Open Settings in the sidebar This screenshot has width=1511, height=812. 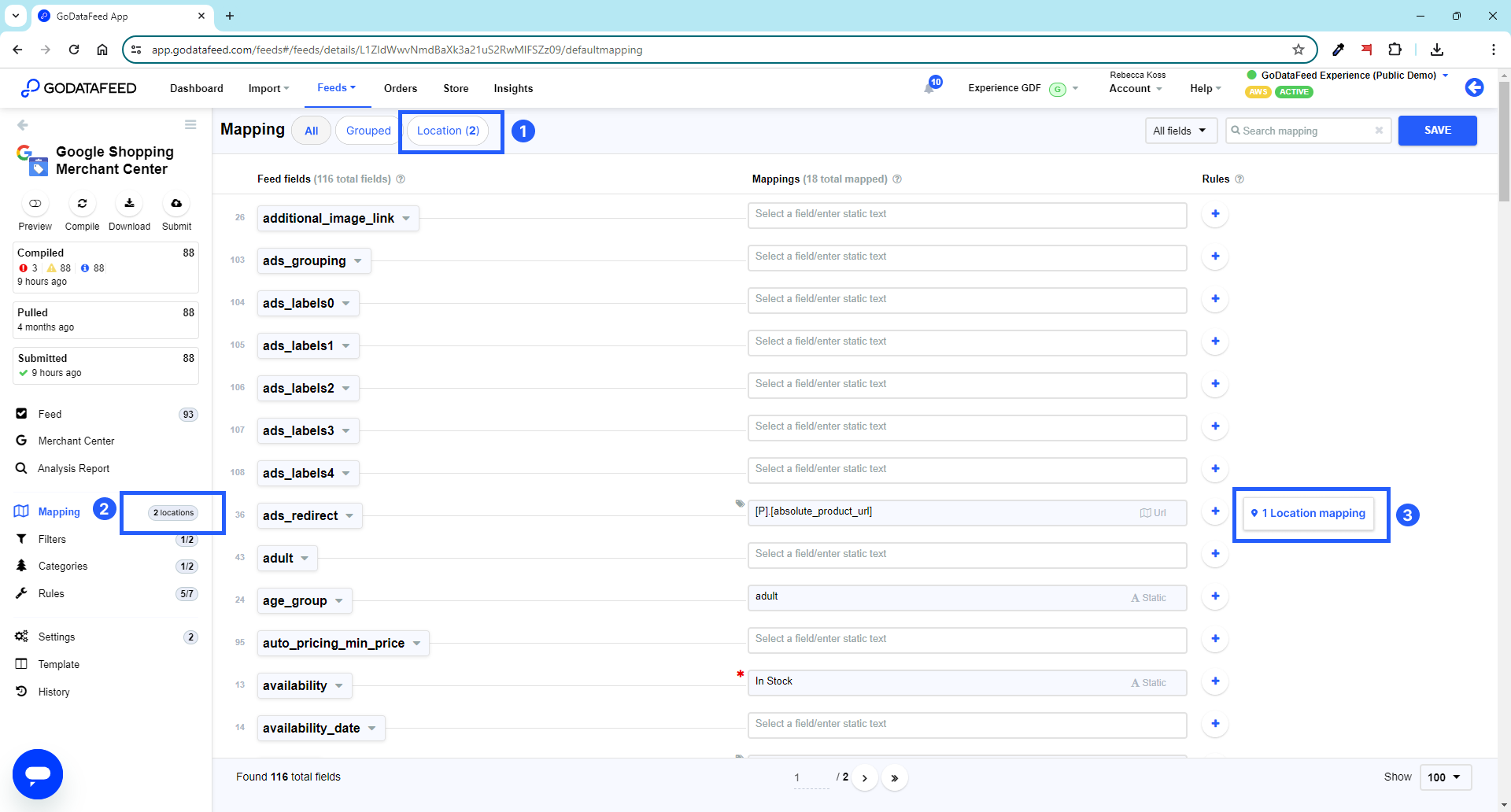pyautogui.click(x=57, y=637)
